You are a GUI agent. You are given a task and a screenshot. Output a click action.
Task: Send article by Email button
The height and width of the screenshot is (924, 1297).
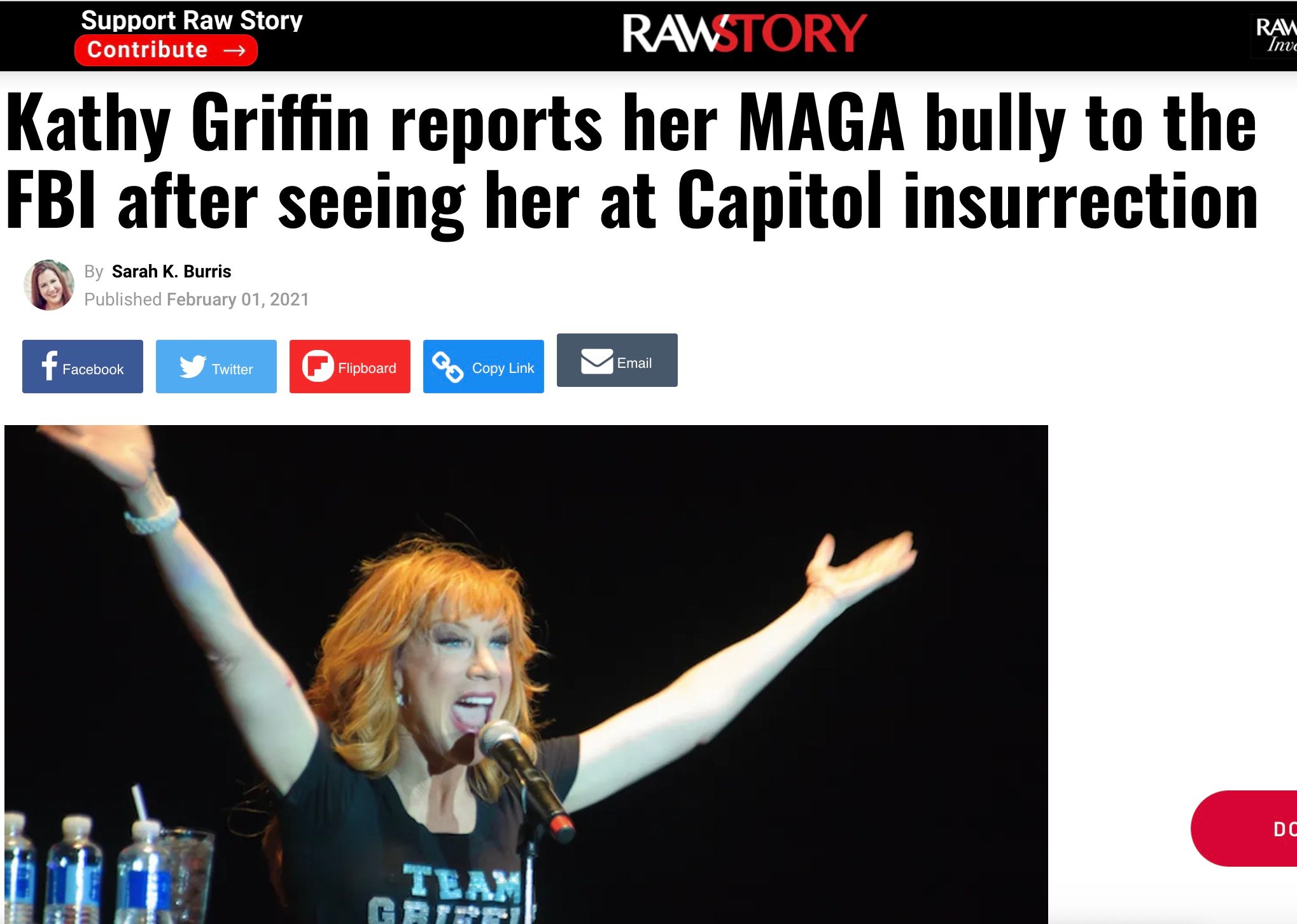[617, 360]
